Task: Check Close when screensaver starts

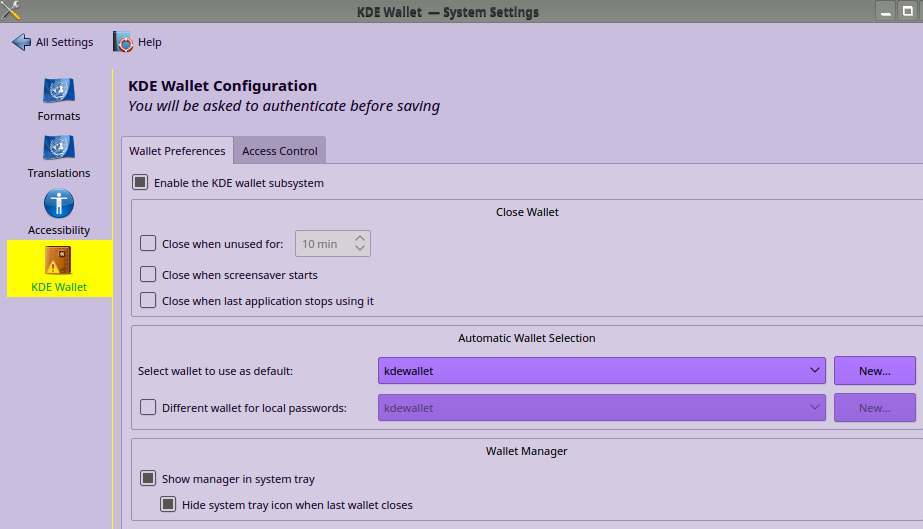Action: coord(148,274)
